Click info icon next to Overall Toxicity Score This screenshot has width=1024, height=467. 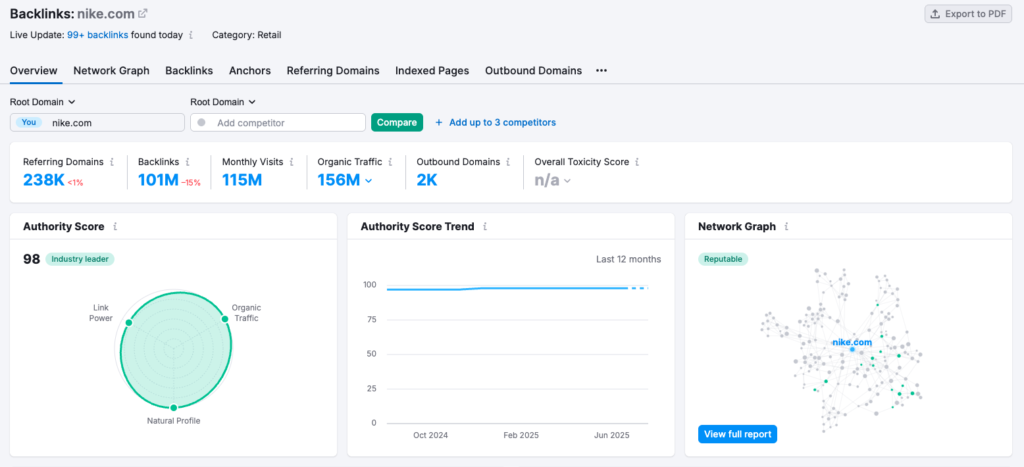pyautogui.click(x=637, y=161)
